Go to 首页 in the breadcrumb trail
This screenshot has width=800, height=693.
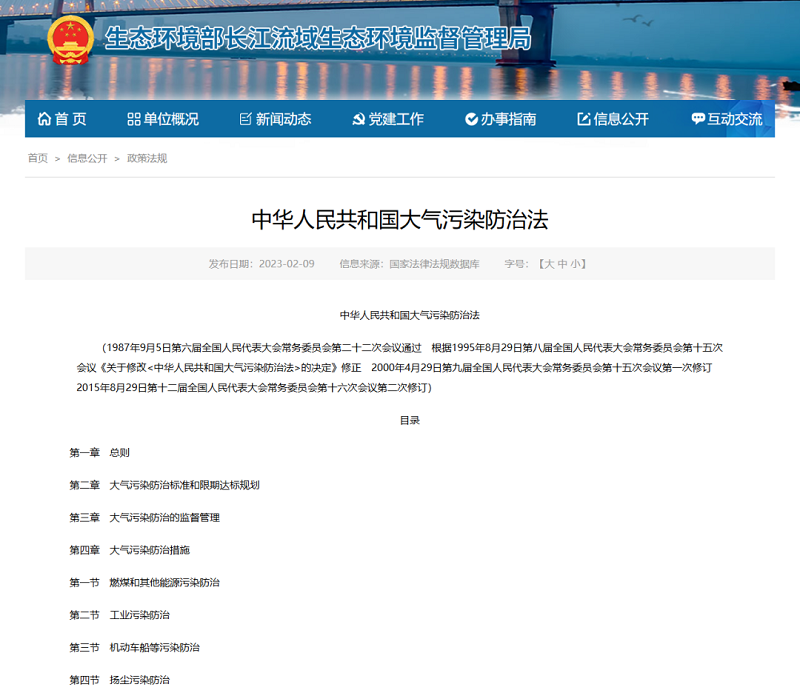(x=38, y=158)
